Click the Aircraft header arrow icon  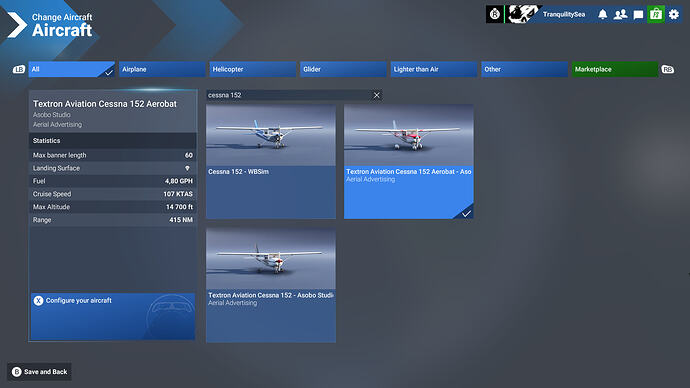pyautogui.click(x=16, y=25)
